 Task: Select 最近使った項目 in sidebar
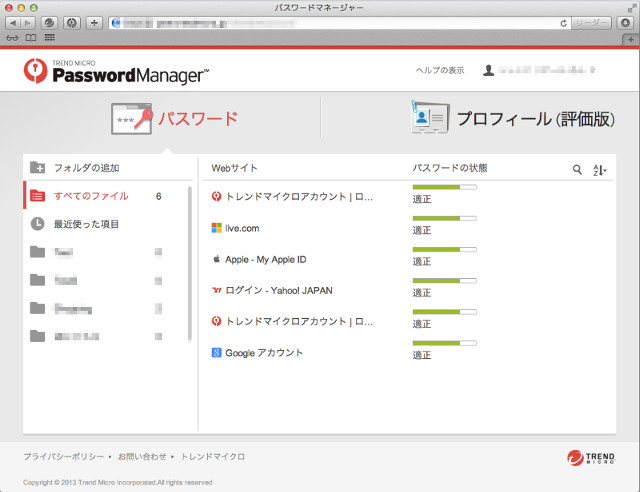point(108,224)
